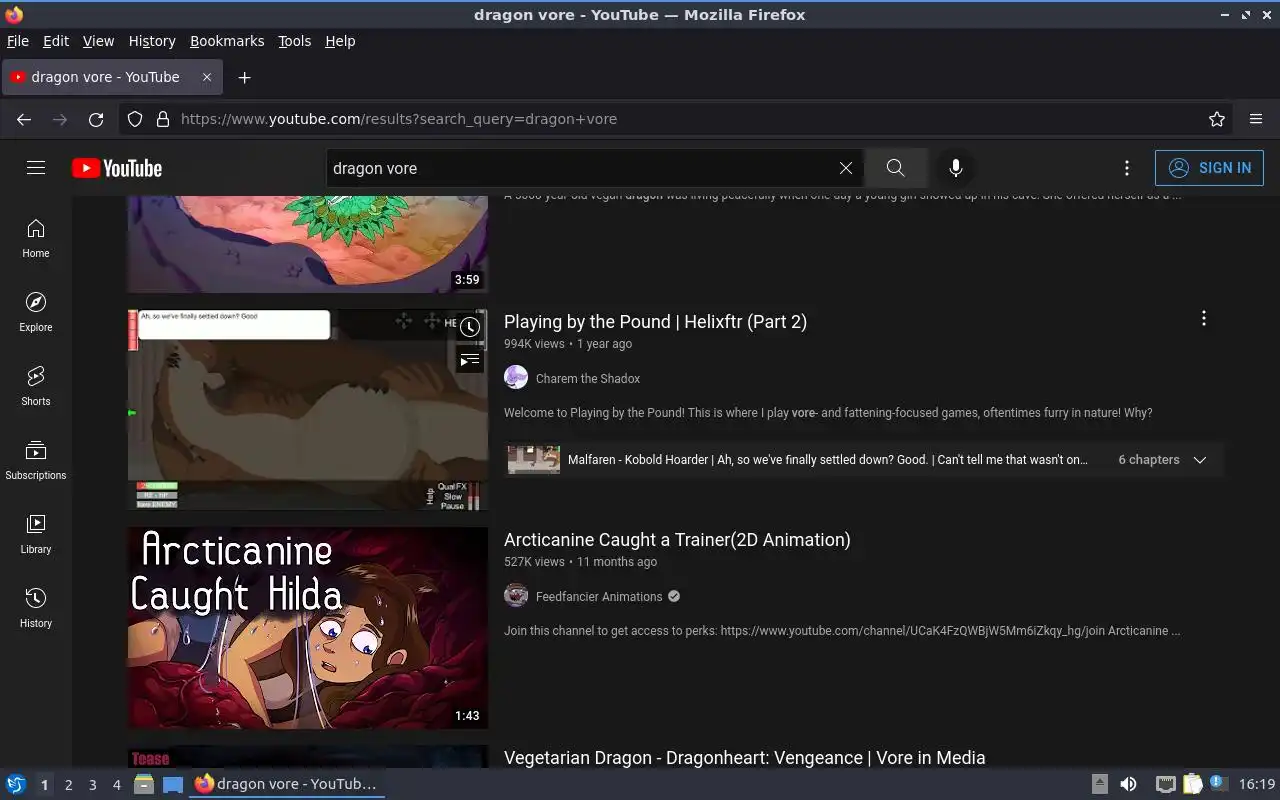The image size is (1280, 800).
Task: Open the File menu
Action: pyautogui.click(x=18, y=41)
